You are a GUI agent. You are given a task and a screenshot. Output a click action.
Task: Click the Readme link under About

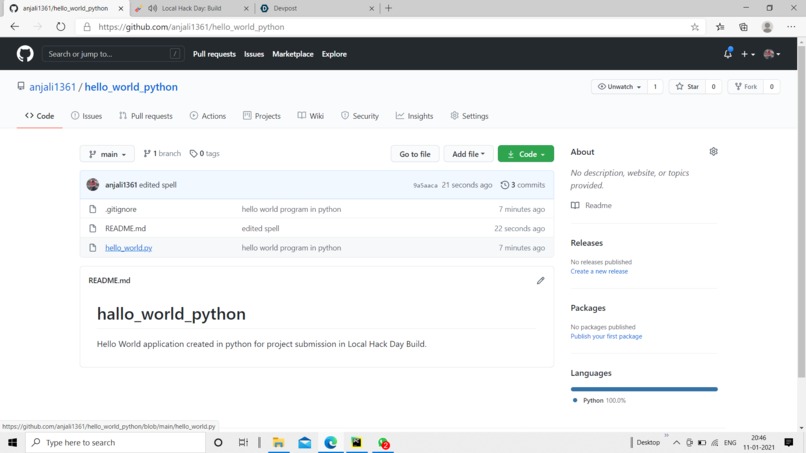(x=591, y=205)
